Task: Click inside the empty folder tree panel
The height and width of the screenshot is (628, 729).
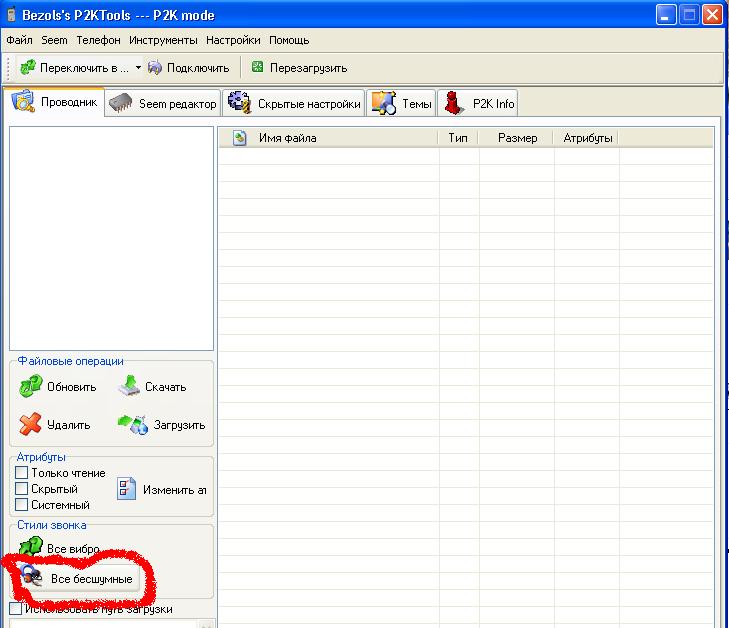Action: click(x=112, y=238)
